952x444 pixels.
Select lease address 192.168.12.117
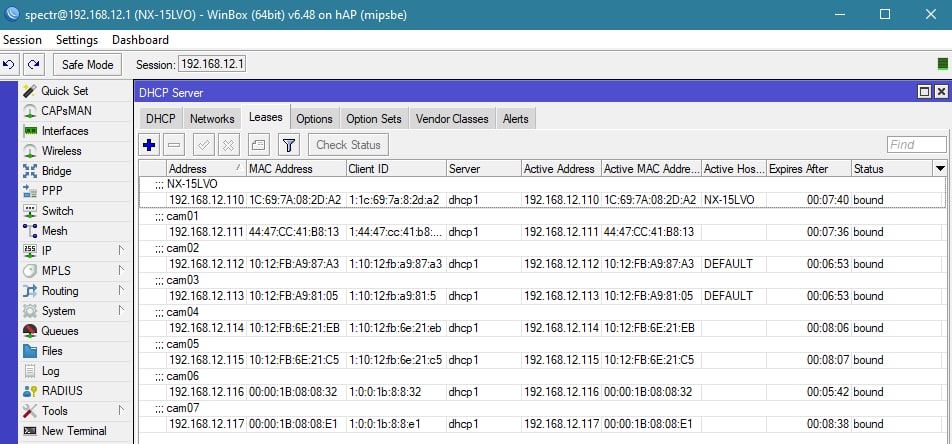[x=206, y=424]
